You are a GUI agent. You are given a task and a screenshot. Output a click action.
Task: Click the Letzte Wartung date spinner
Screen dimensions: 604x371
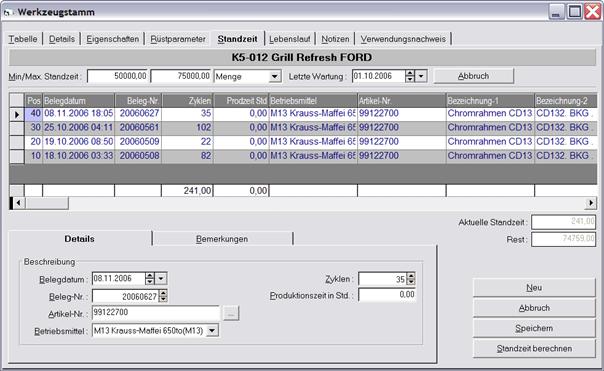point(410,76)
